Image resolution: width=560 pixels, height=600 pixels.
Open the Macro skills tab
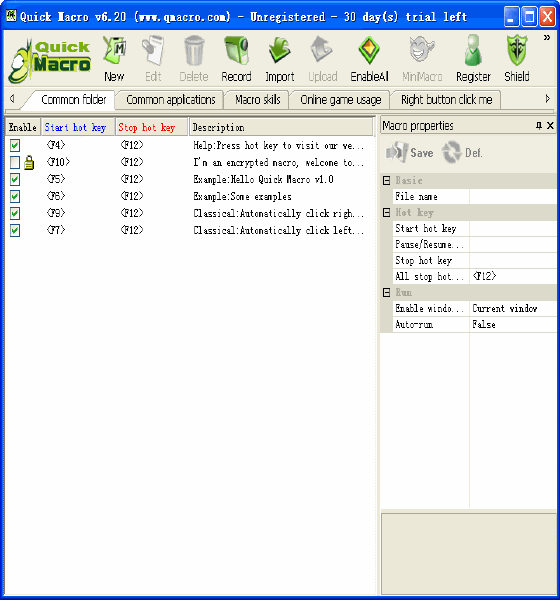pos(258,100)
